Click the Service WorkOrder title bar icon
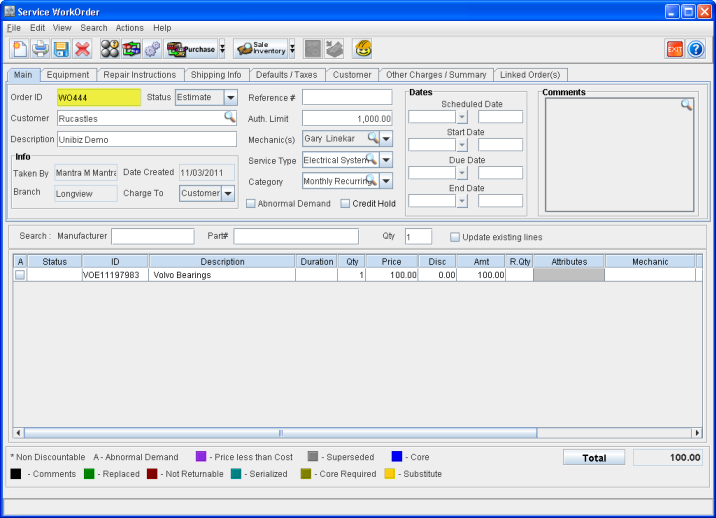This screenshot has height=518, width=716. (x=10, y=11)
